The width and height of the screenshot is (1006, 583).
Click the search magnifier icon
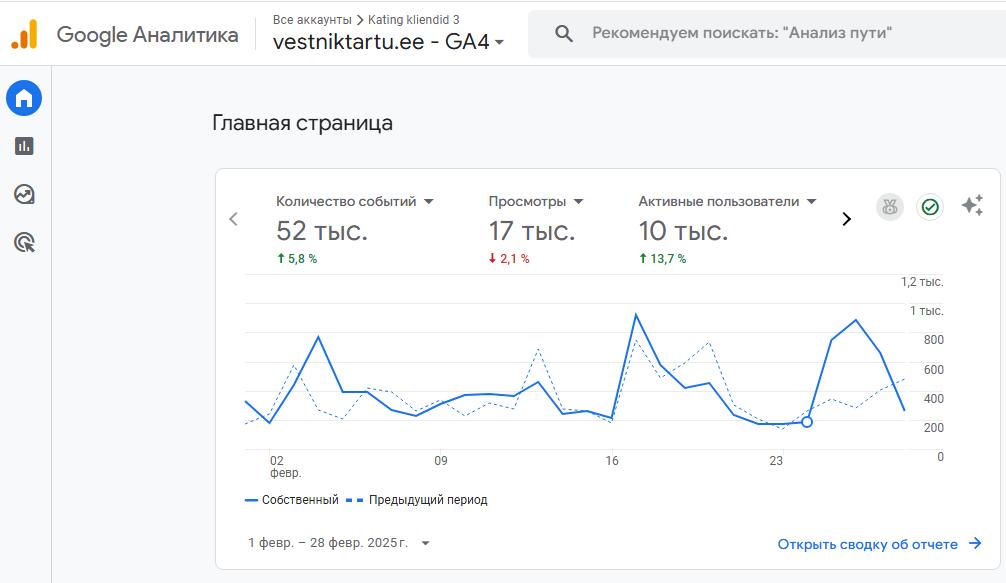(564, 33)
